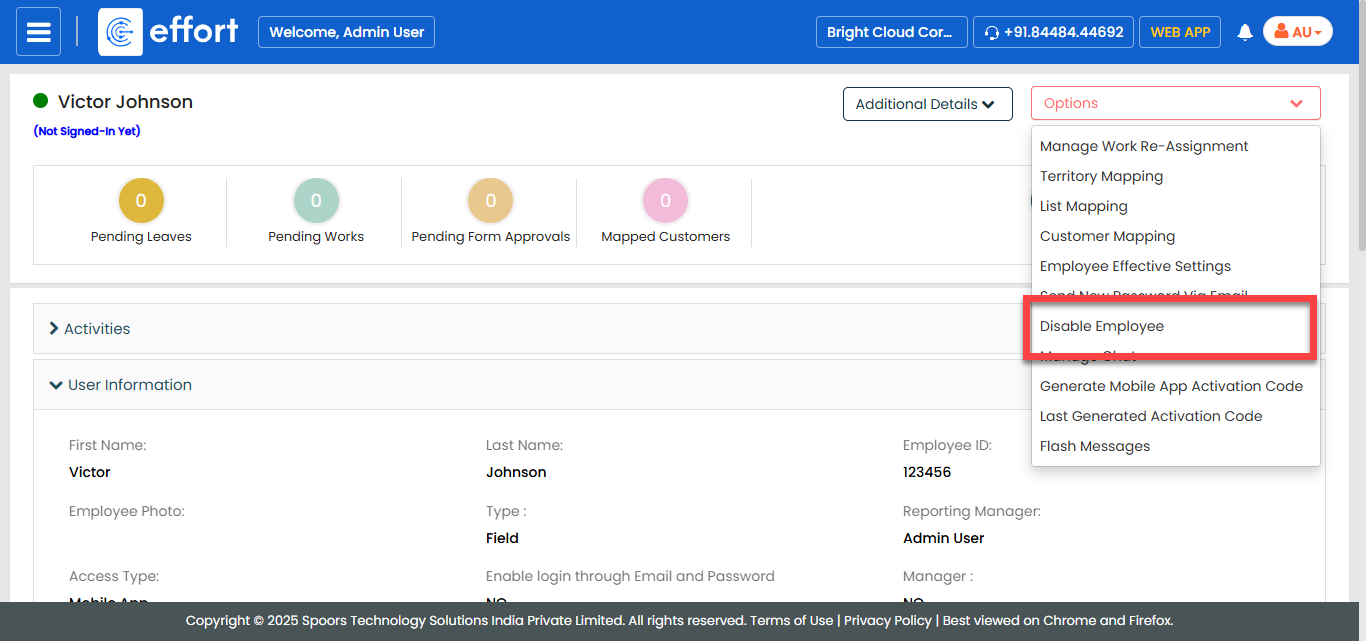This screenshot has height=641, width=1366.
Task: Open the notifications bell
Action: [x=1245, y=32]
